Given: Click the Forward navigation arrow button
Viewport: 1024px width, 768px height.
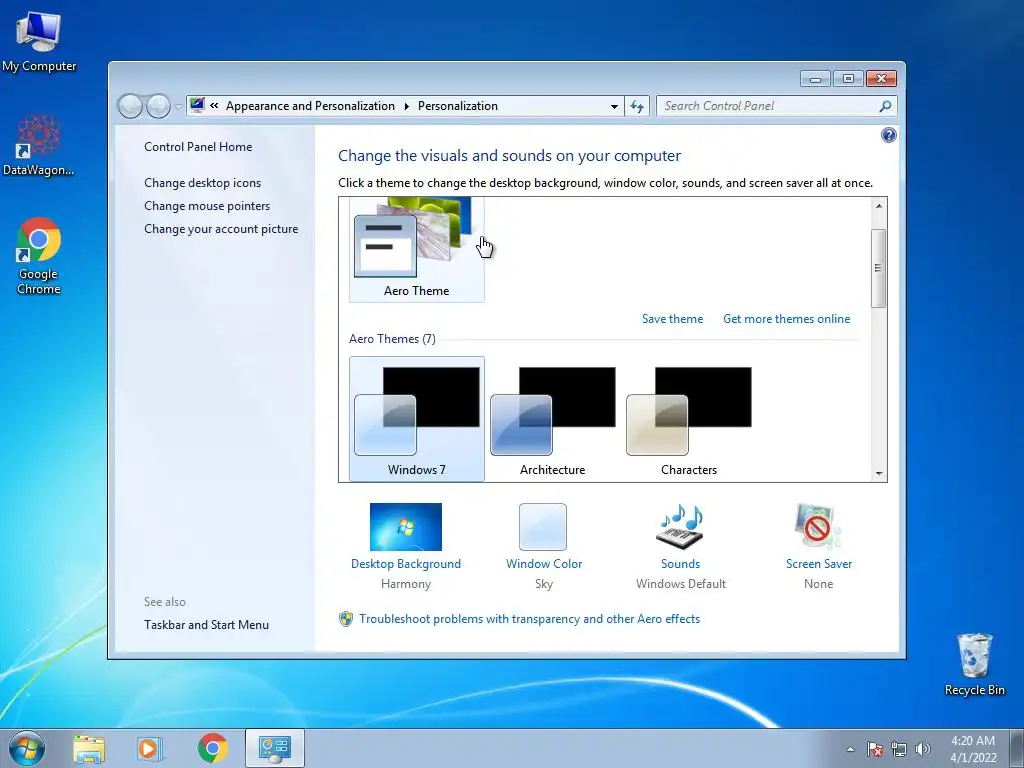Looking at the screenshot, I should [157, 106].
